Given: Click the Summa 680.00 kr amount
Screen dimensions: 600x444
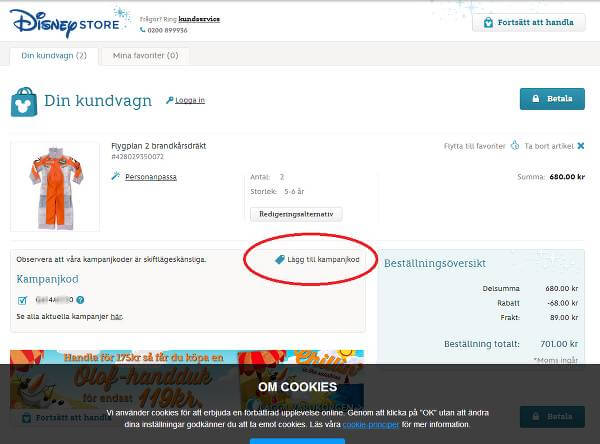Looking at the screenshot, I should click(x=567, y=176).
